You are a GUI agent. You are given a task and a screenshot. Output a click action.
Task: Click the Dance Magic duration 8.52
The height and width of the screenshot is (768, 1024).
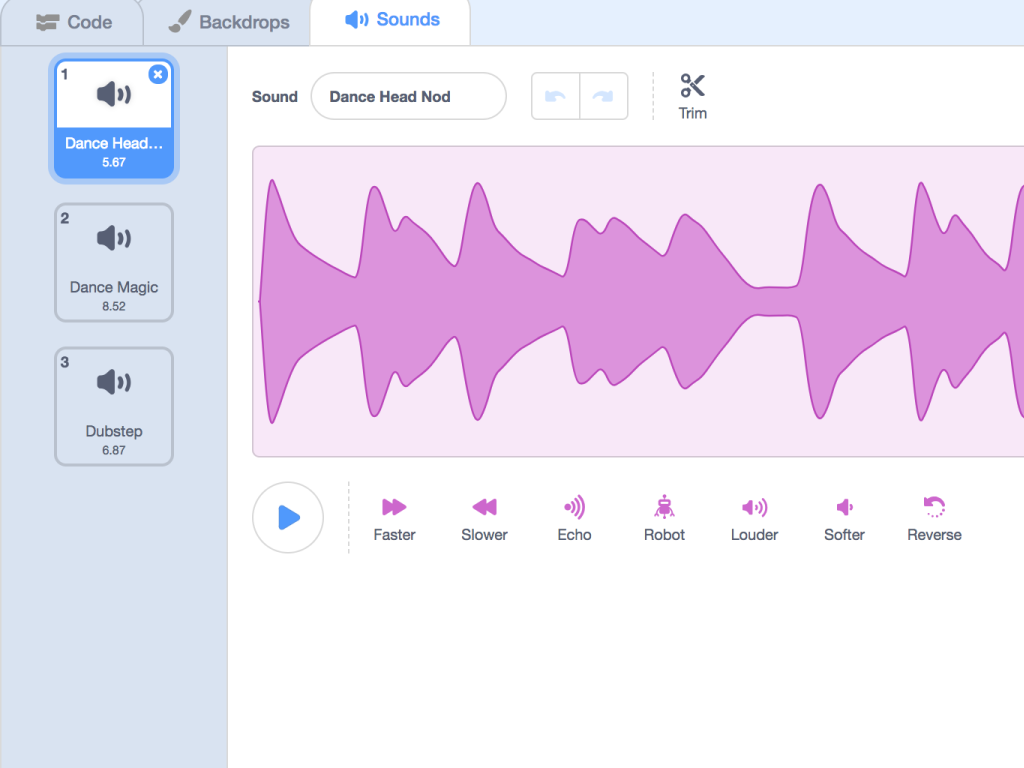click(x=114, y=306)
